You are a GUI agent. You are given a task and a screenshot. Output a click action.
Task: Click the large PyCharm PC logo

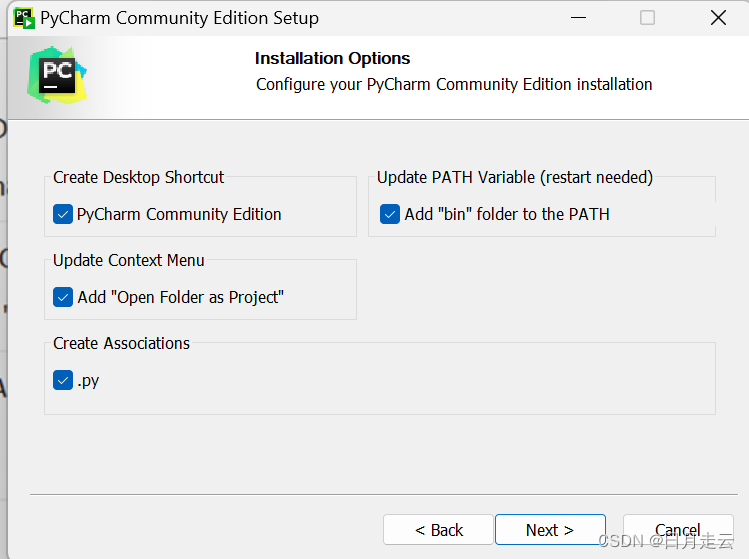coord(57,75)
